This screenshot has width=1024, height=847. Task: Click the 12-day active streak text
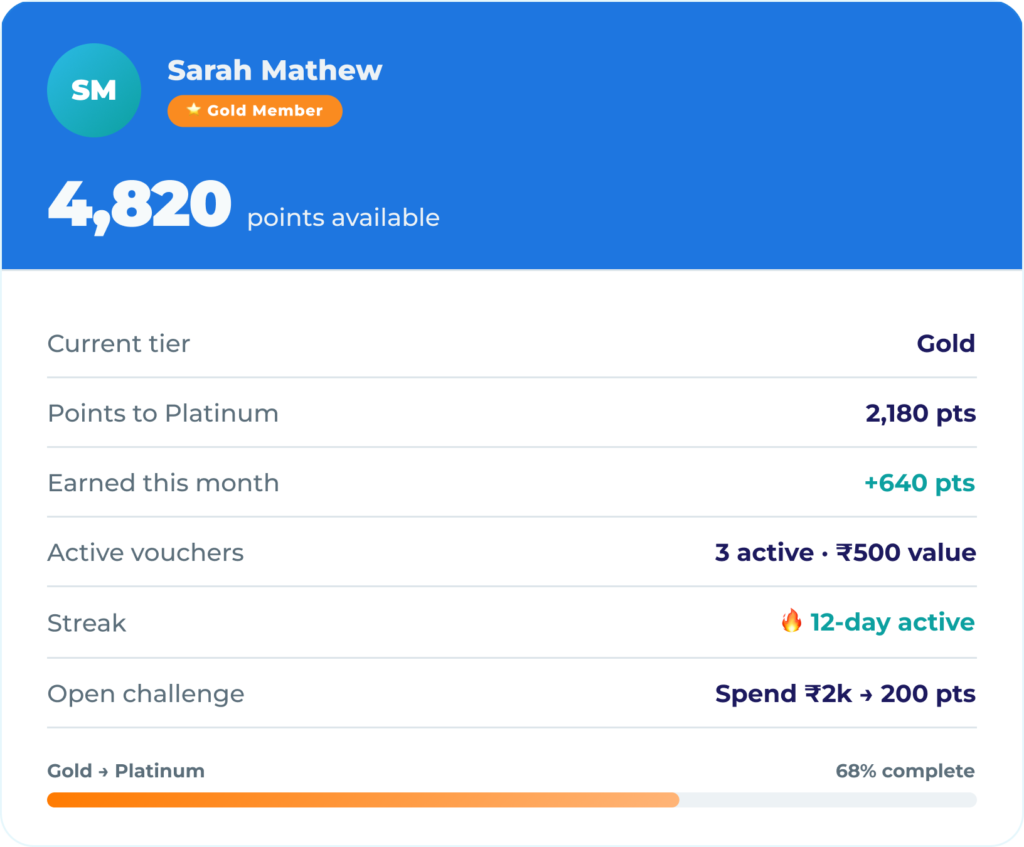pos(892,622)
